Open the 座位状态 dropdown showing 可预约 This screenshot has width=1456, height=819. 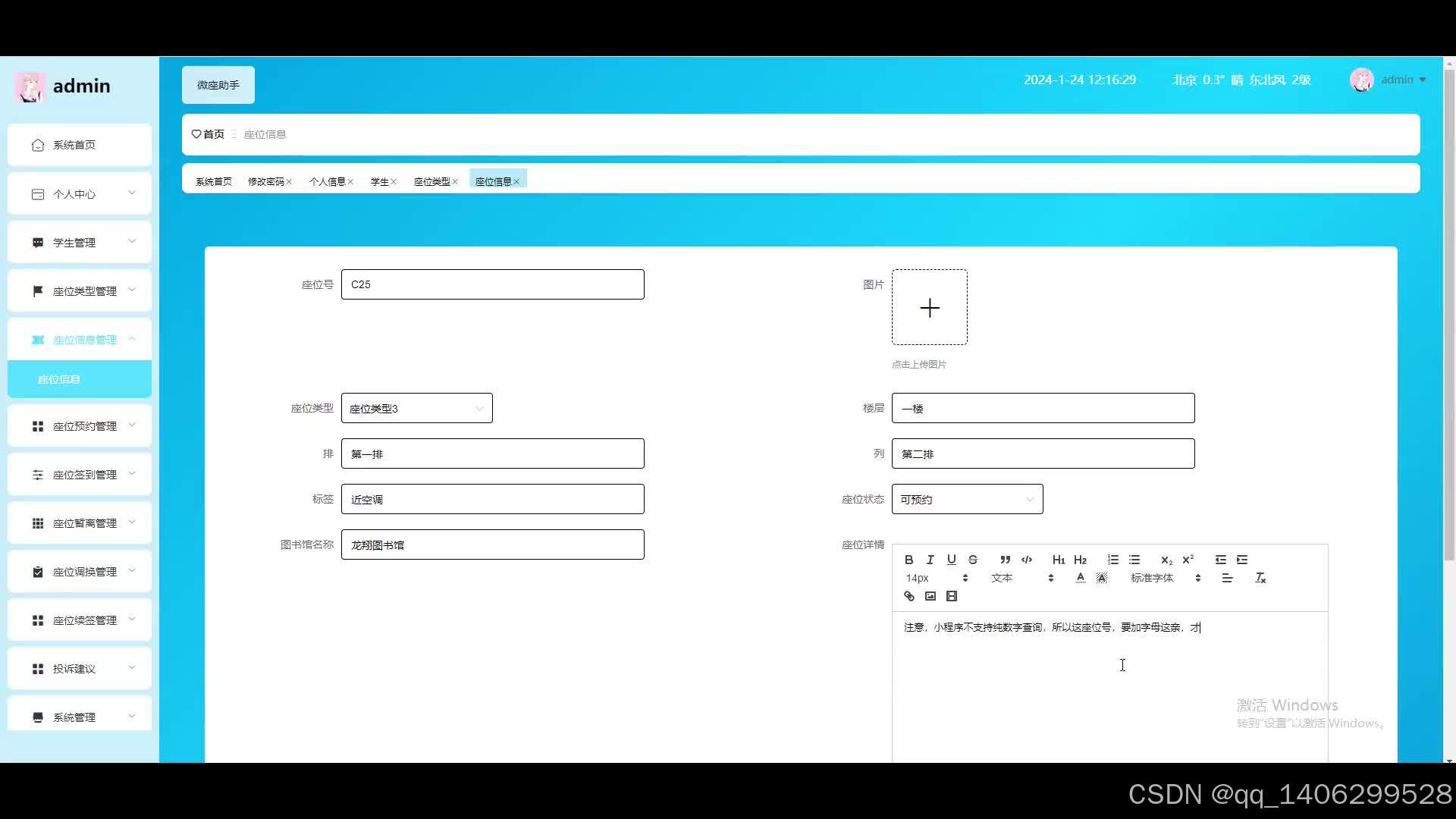pos(967,500)
